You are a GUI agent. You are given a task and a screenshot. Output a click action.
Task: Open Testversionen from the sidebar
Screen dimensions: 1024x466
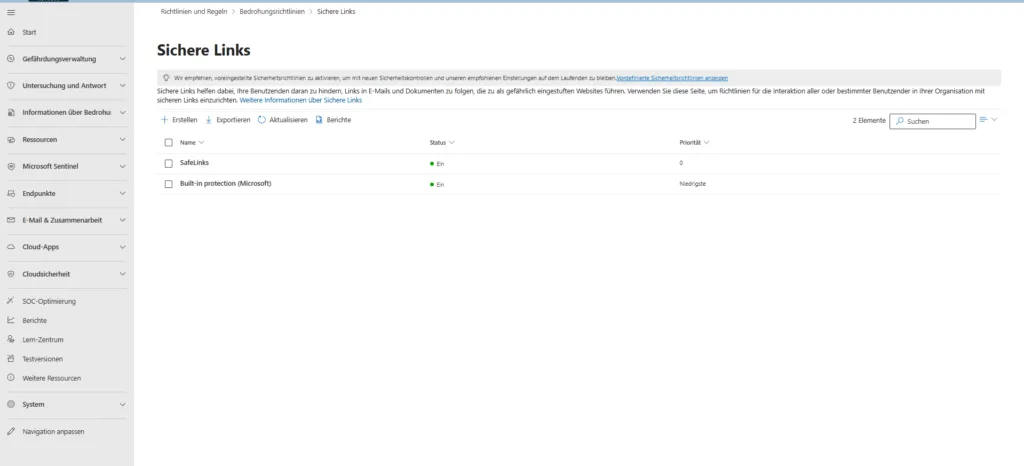tap(42, 359)
